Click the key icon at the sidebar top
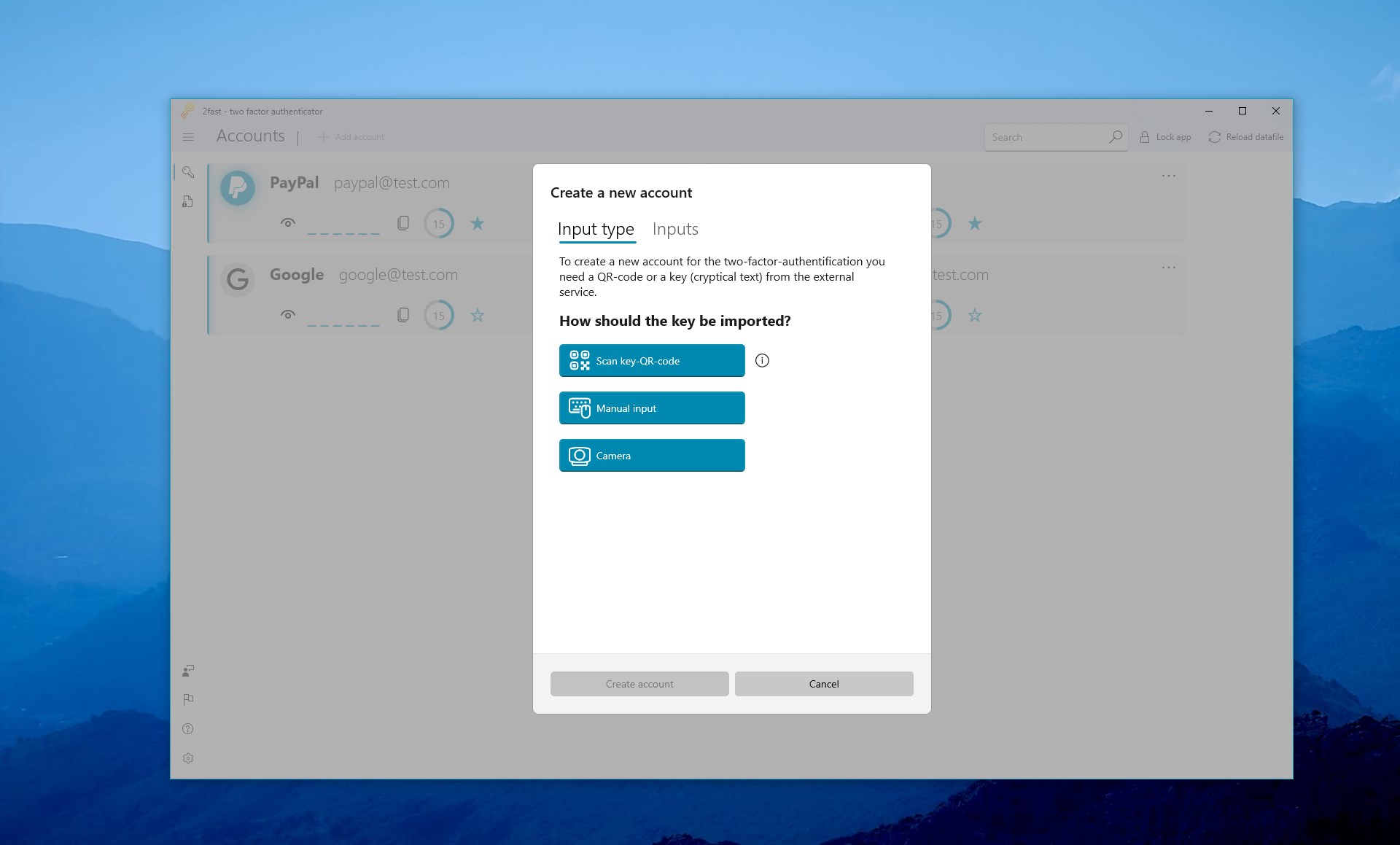The height and width of the screenshot is (845, 1400). point(188,173)
